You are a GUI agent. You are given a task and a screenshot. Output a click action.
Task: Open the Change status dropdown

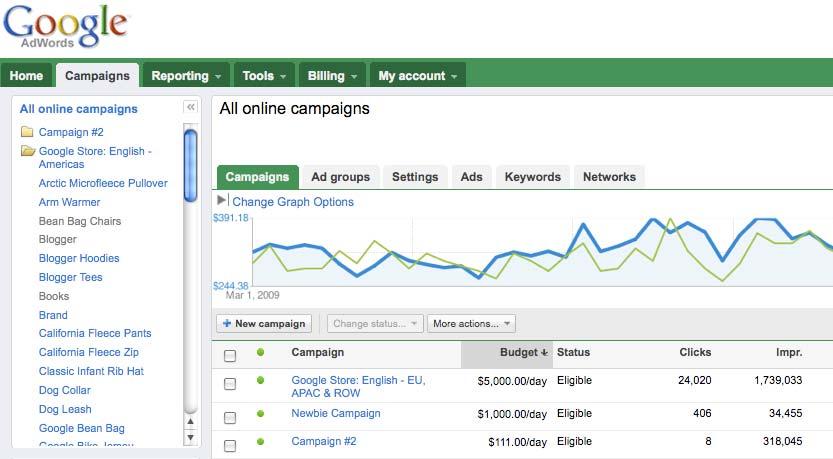point(375,324)
